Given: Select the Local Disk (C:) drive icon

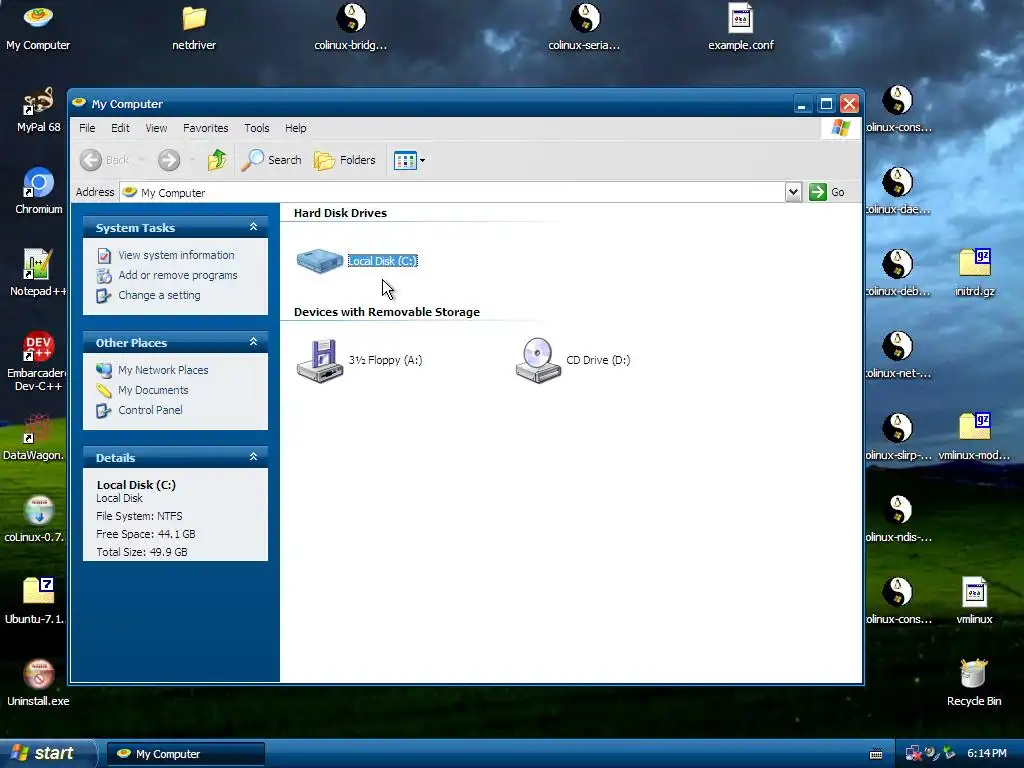Looking at the screenshot, I should [x=319, y=261].
